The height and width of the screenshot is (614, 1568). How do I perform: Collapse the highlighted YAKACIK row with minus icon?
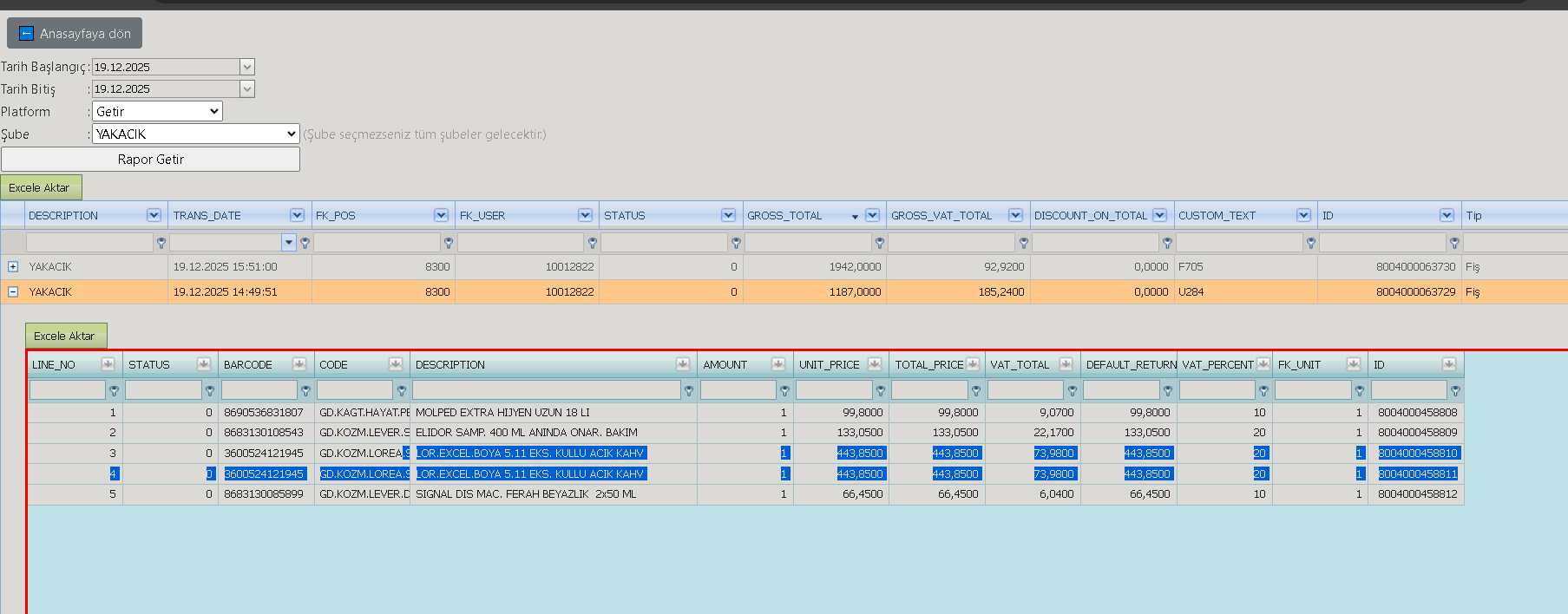13,292
